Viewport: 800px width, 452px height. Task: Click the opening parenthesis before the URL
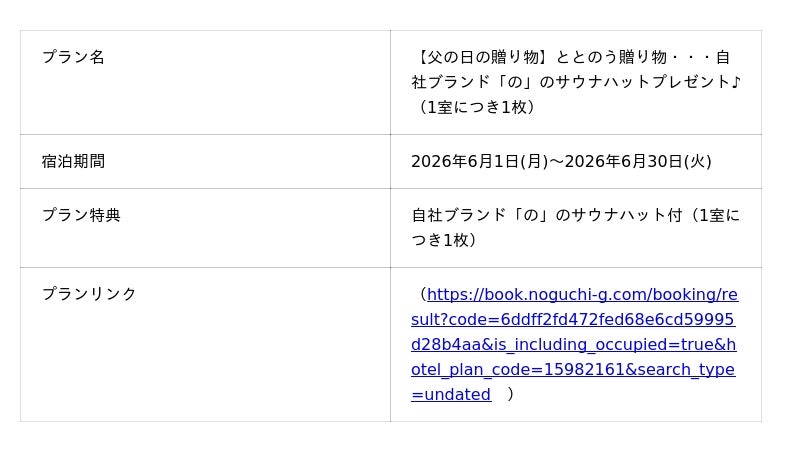(421, 294)
